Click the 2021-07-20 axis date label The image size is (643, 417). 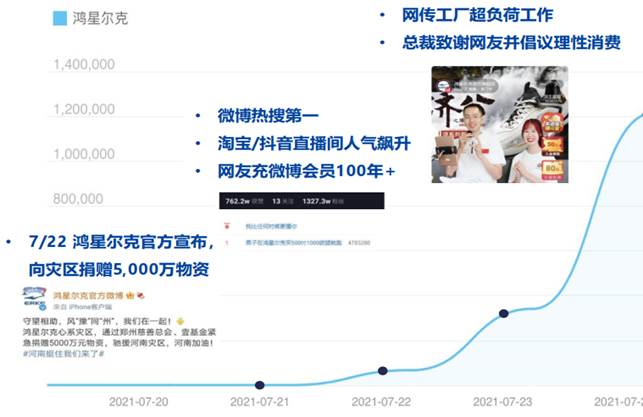[x=139, y=402]
